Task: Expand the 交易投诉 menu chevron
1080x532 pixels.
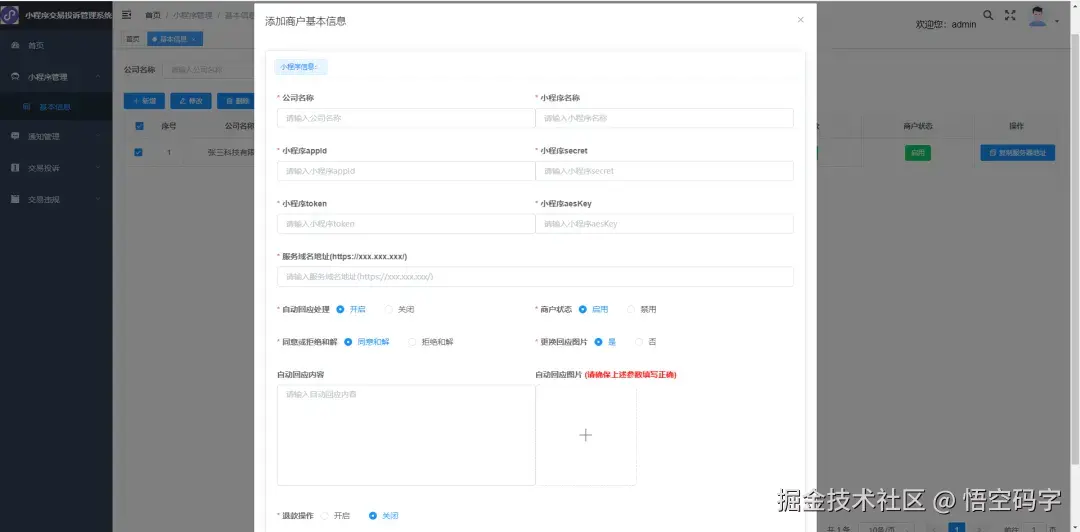Action: [x=98, y=167]
